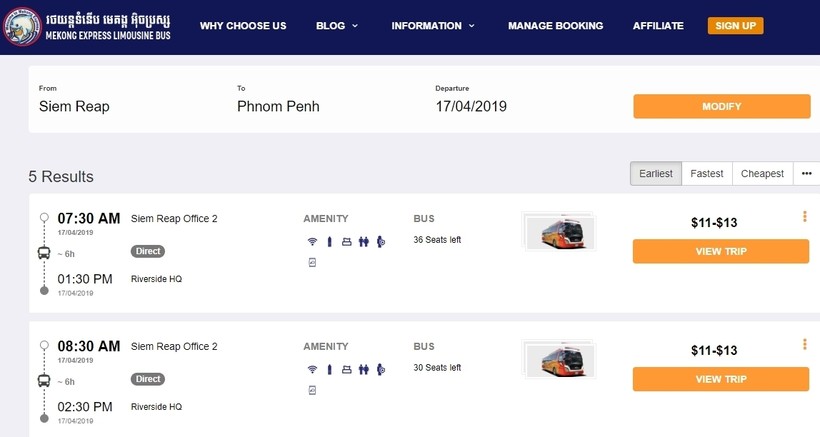The height and width of the screenshot is (437, 820).
Task: Click the Sign Up button
Action: [x=735, y=26]
